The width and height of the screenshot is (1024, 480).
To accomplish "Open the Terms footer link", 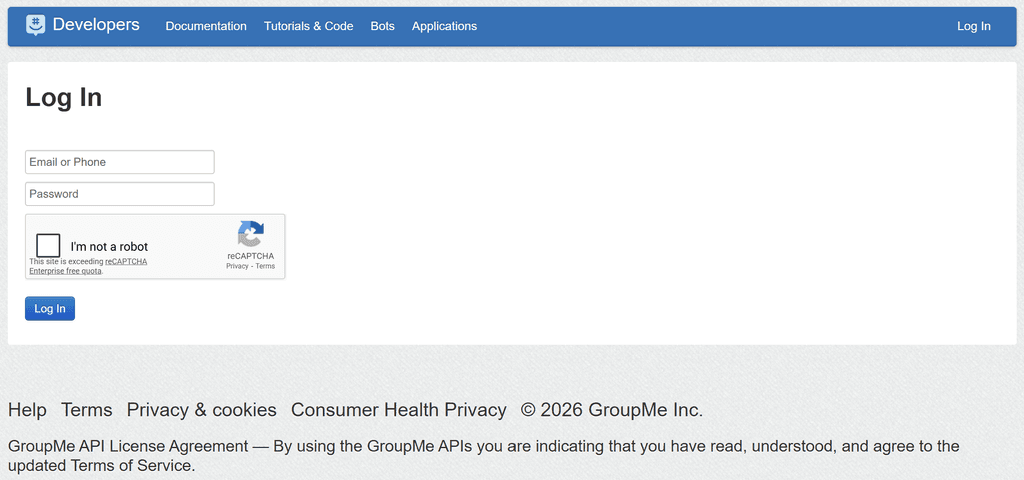I will [87, 410].
